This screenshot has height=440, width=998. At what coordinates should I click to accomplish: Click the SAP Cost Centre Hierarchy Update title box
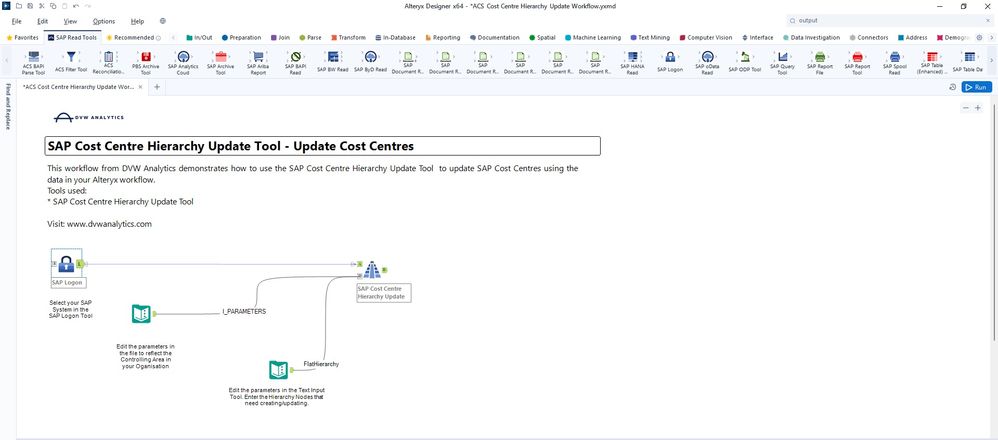coord(322,146)
